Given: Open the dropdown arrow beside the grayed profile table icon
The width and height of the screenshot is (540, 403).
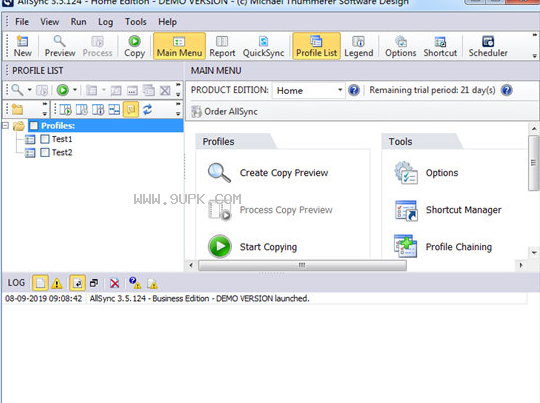Looking at the screenshot, I should 104,90.
